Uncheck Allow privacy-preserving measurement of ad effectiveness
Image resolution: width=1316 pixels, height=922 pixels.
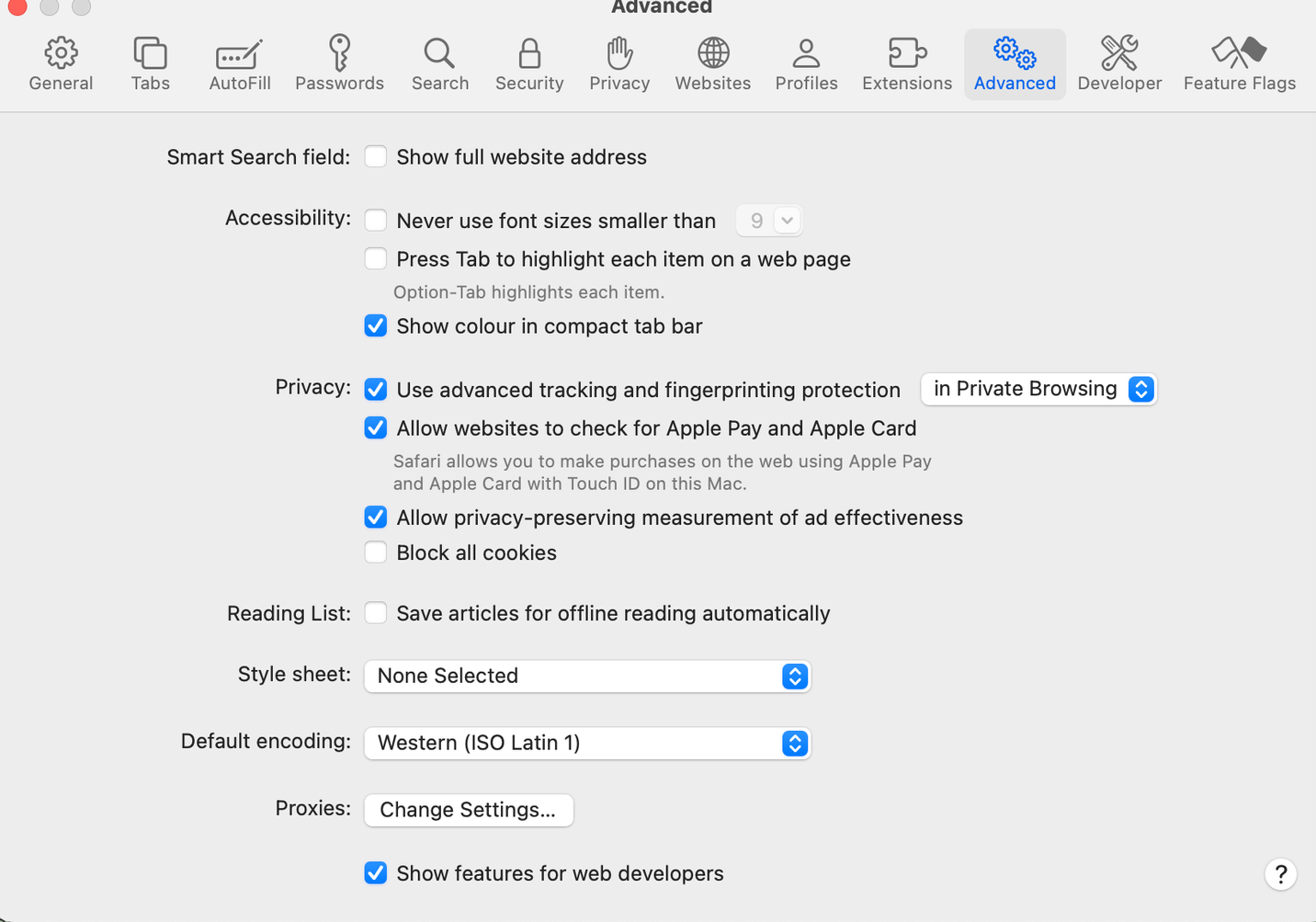376,517
